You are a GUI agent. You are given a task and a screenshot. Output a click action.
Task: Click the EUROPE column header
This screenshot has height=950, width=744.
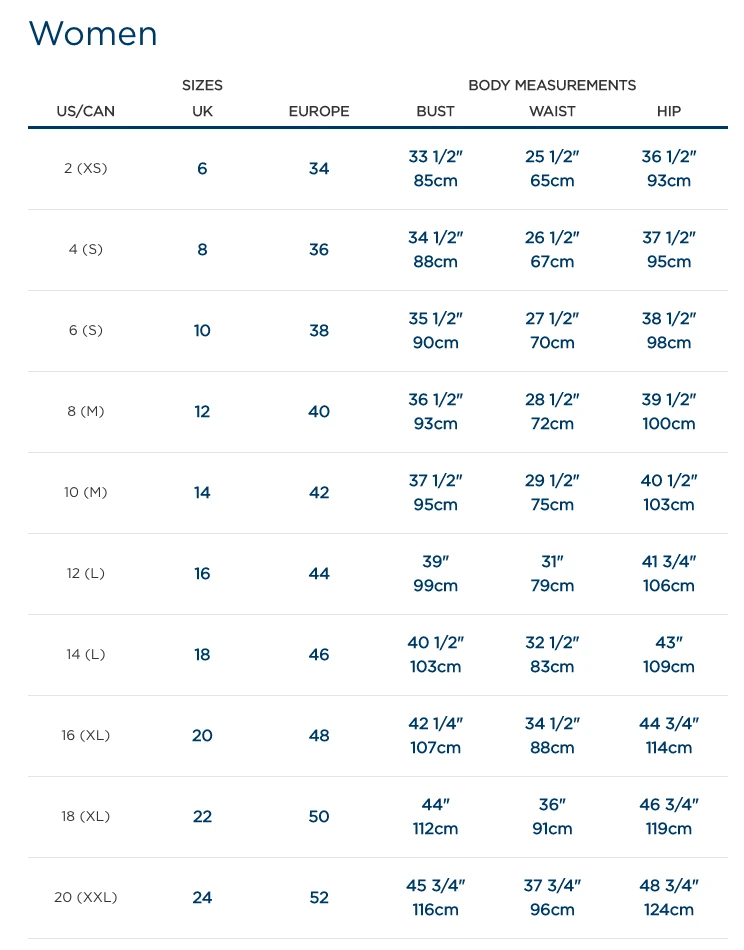(319, 111)
